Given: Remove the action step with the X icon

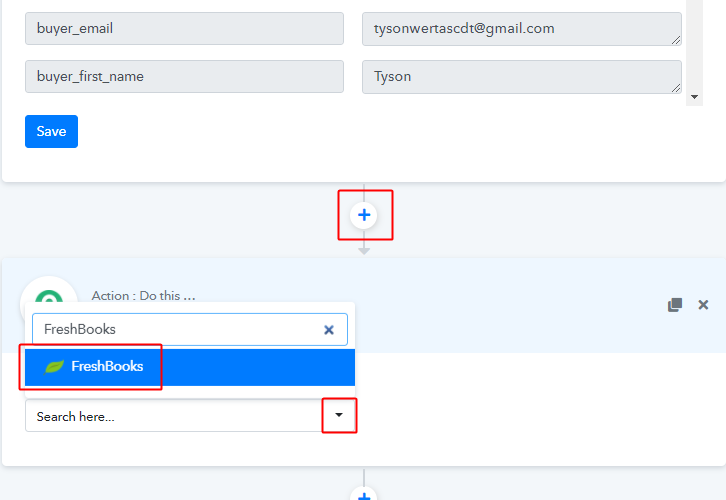Looking at the screenshot, I should coord(703,305).
